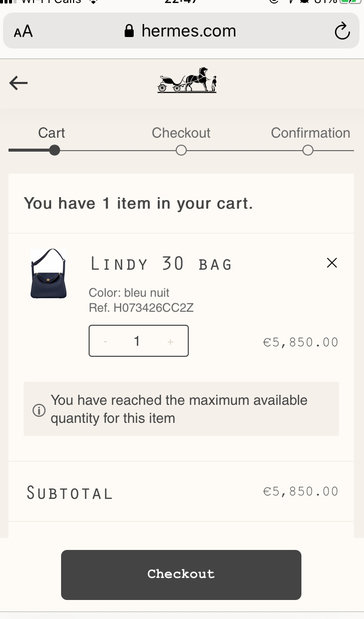
Task: Tap the padlock icon beside hermes.com
Action: coord(129,31)
